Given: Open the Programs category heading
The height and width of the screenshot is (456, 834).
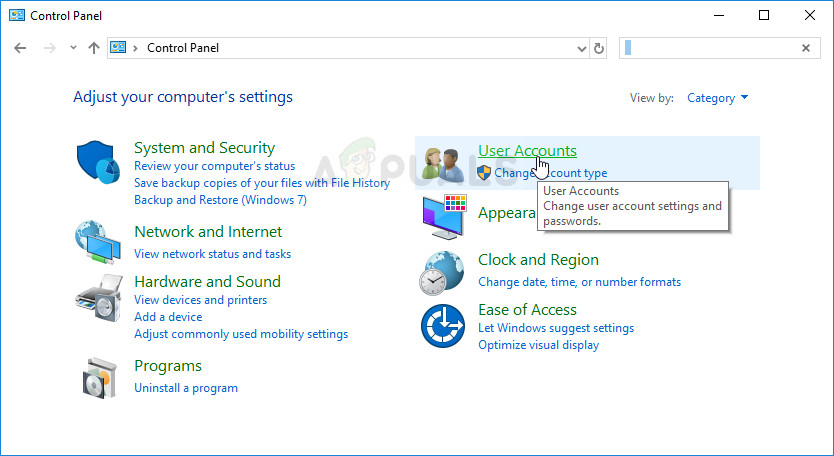Looking at the screenshot, I should [168, 366].
